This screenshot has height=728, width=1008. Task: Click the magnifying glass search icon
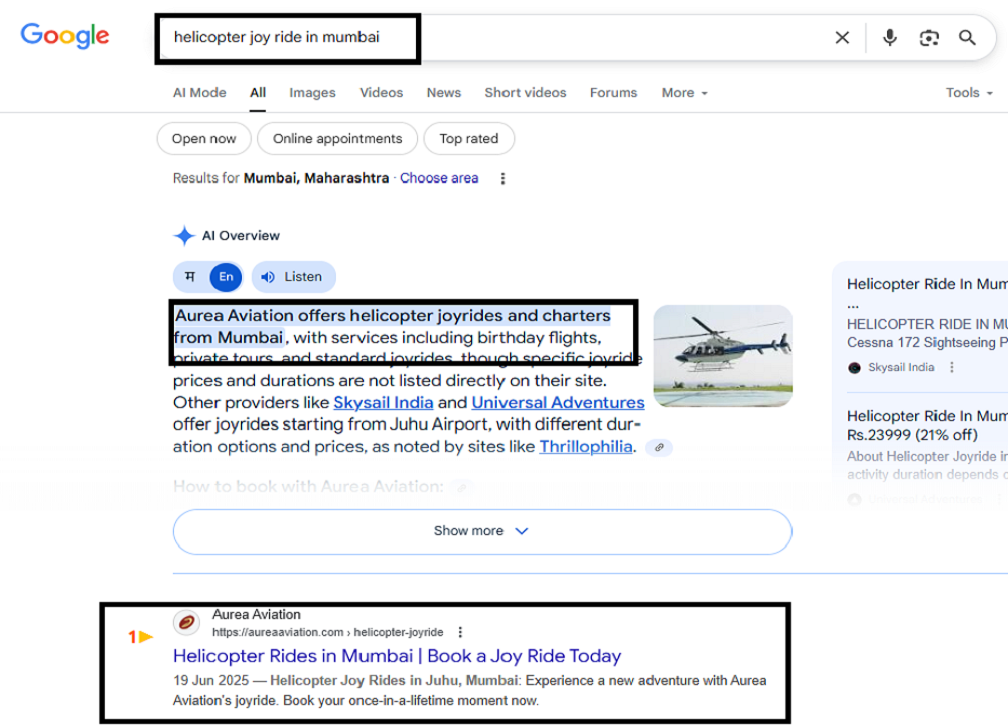[967, 37]
